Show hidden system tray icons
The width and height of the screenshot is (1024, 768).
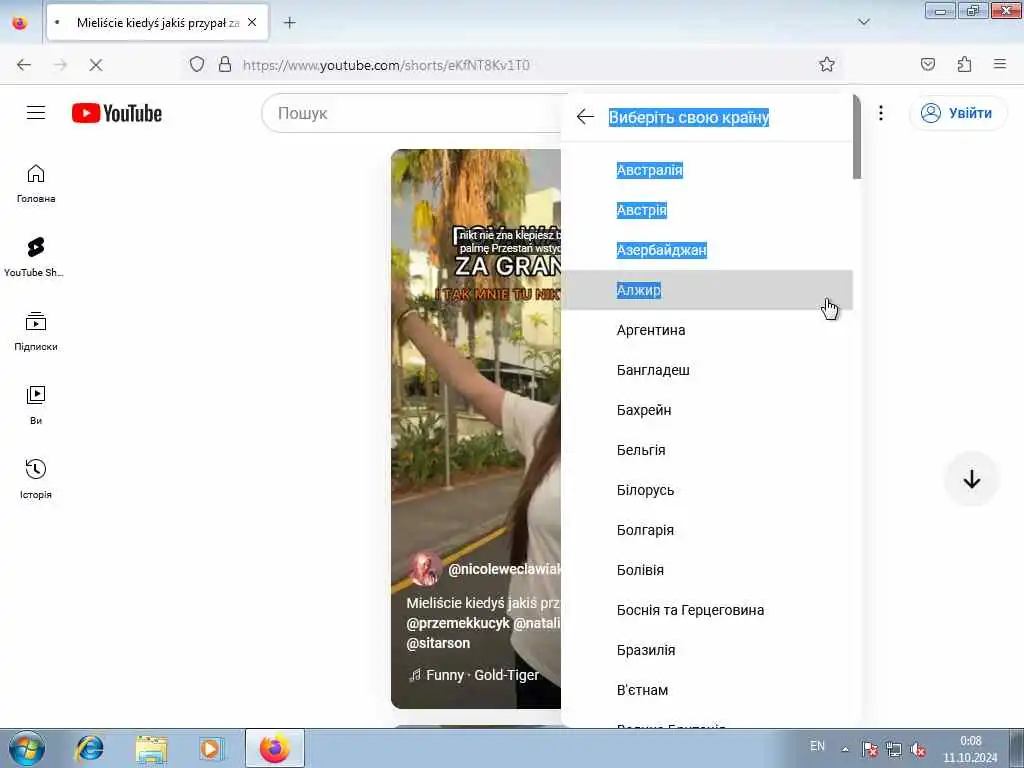click(x=845, y=749)
